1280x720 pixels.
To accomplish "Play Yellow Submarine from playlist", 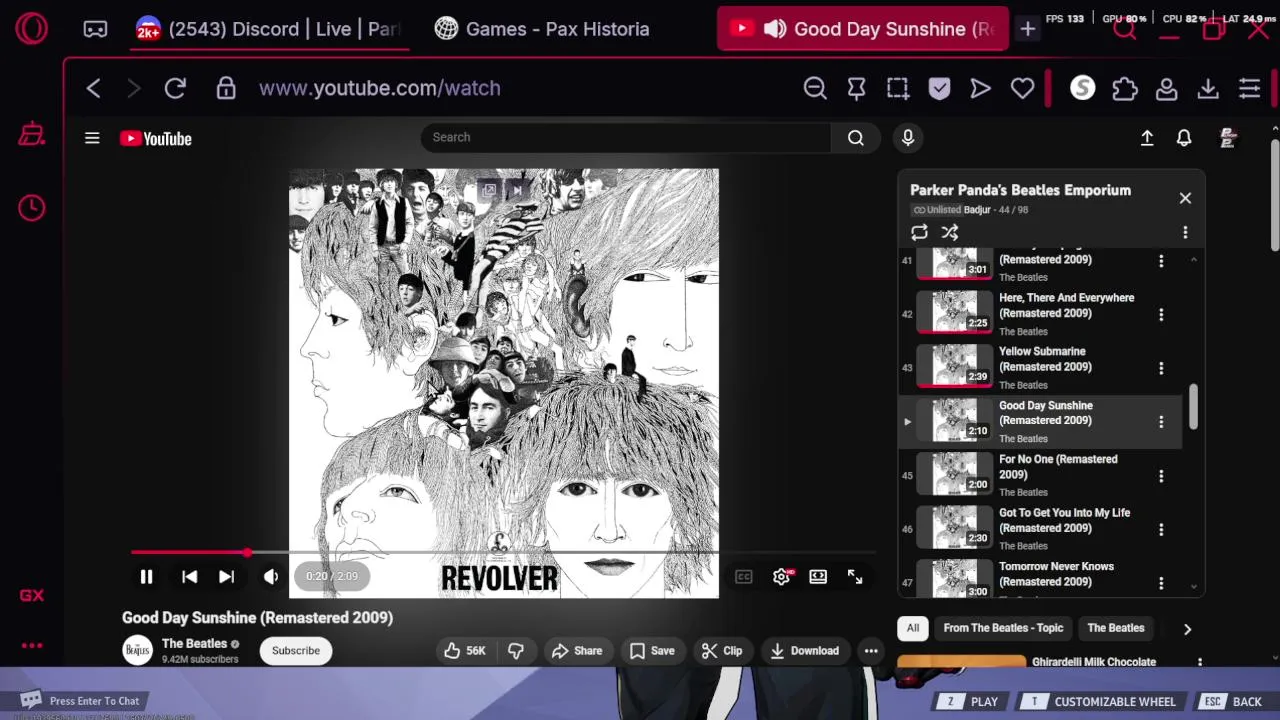I will [1040, 367].
